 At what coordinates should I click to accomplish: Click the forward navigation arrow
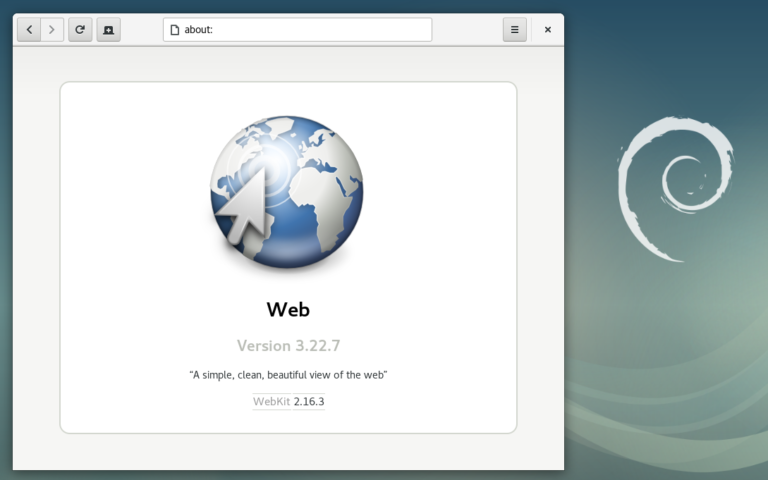click(x=52, y=30)
